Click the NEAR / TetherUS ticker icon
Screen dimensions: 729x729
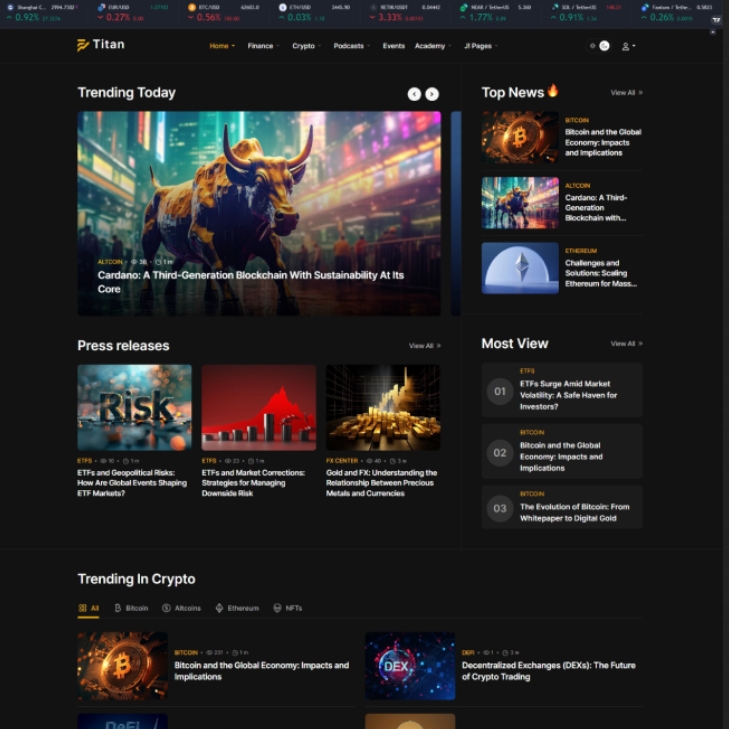click(x=464, y=7)
